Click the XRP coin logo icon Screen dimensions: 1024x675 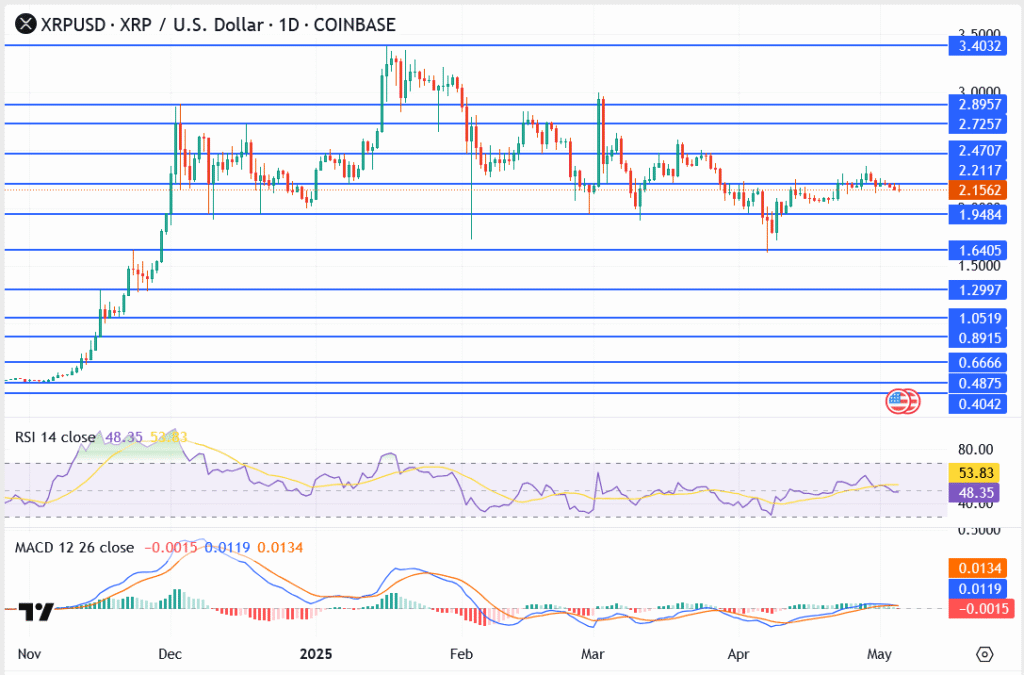tap(21, 23)
